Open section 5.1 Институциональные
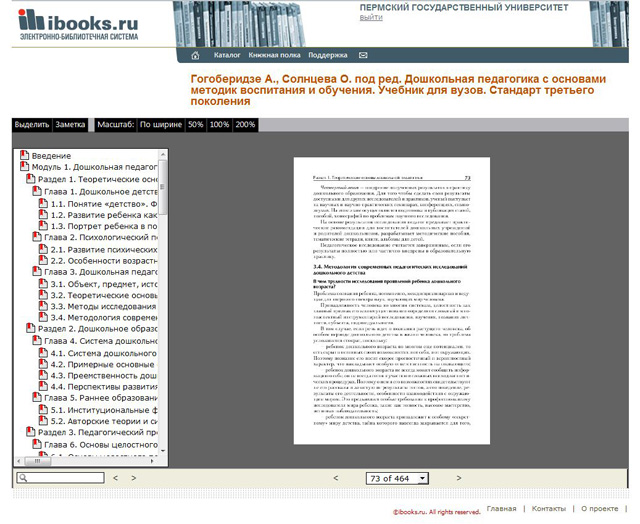Screen dimensions: 640x524 pos(104,410)
